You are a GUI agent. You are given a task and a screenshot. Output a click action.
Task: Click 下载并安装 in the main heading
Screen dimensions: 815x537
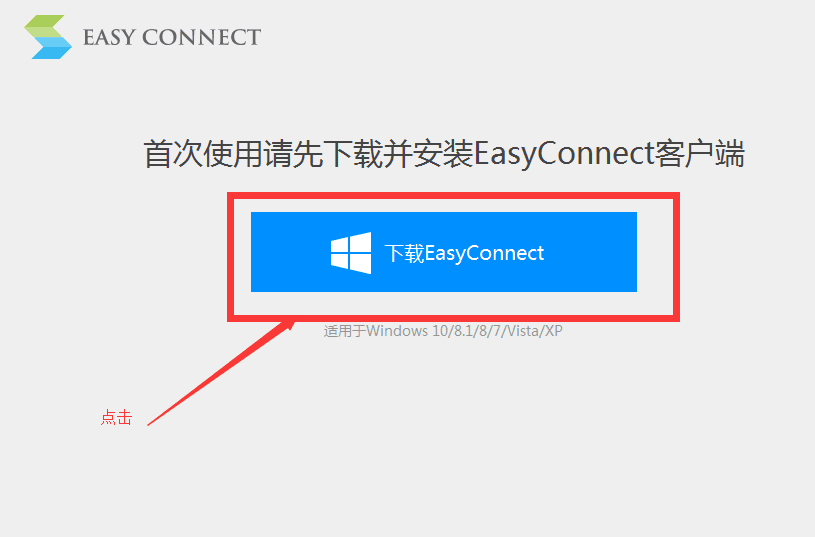[398, 154]
